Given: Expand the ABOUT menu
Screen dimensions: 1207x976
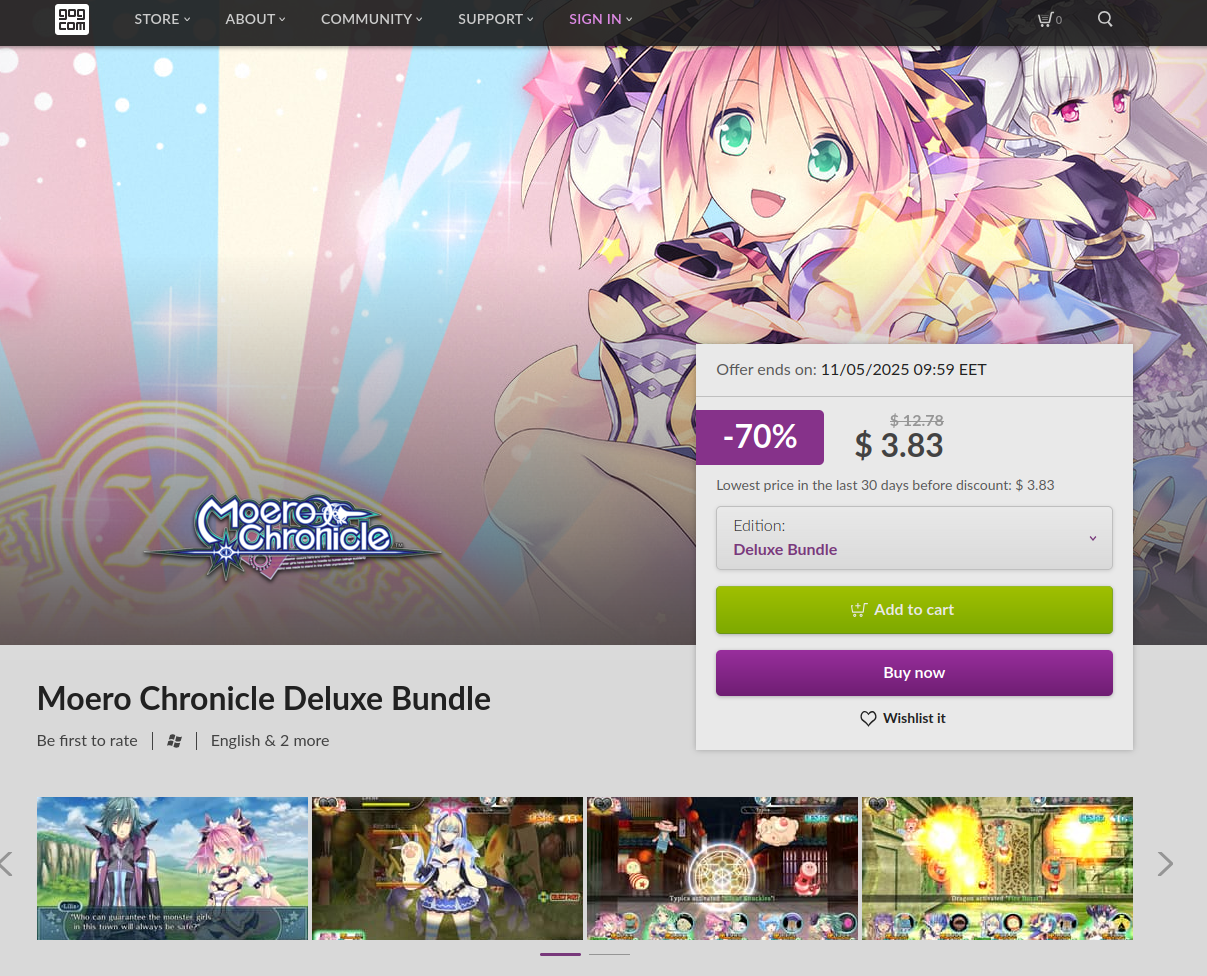Looking at the screenshot, I should coord(255,19).
